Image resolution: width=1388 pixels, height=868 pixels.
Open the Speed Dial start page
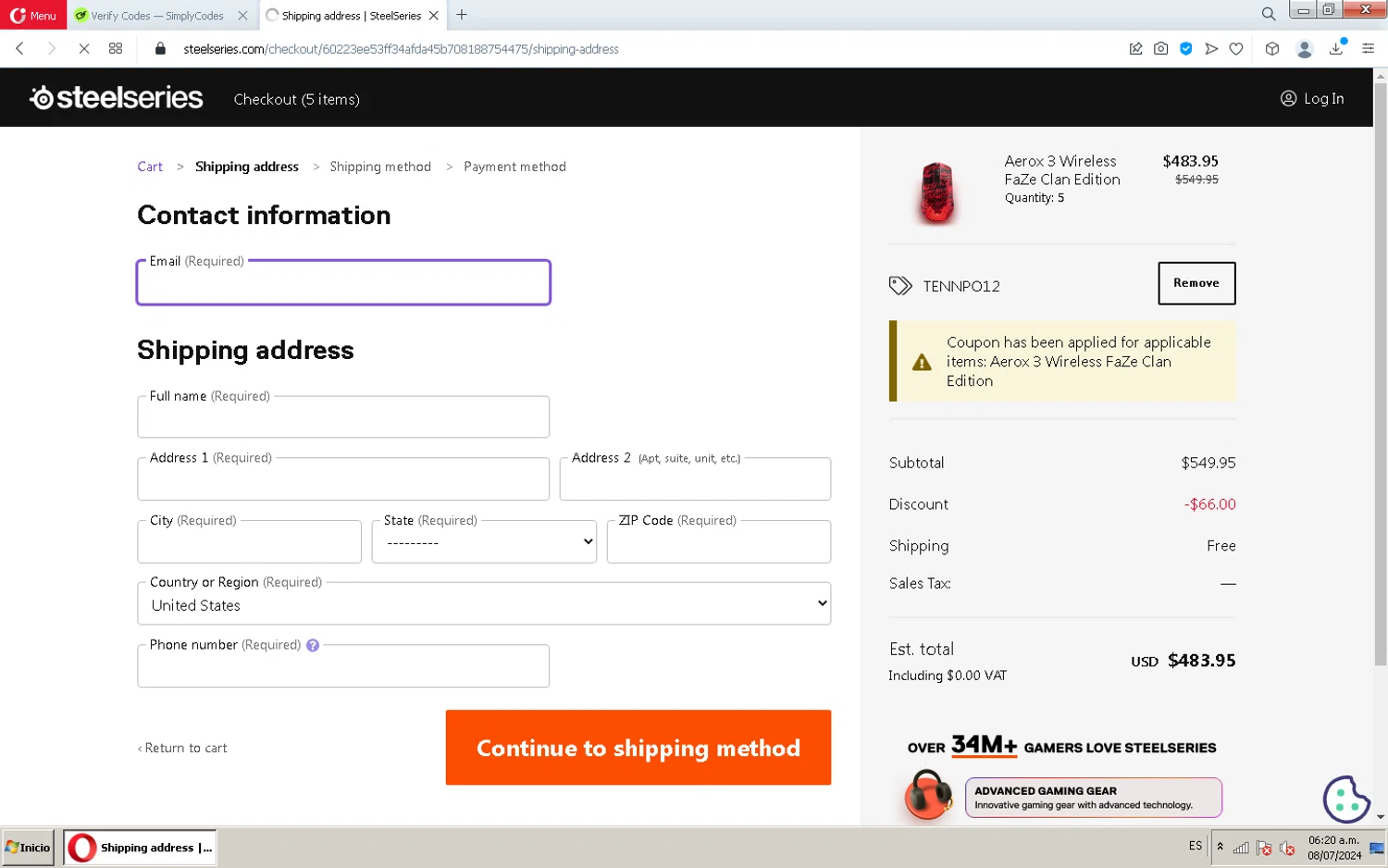(116, 49)
